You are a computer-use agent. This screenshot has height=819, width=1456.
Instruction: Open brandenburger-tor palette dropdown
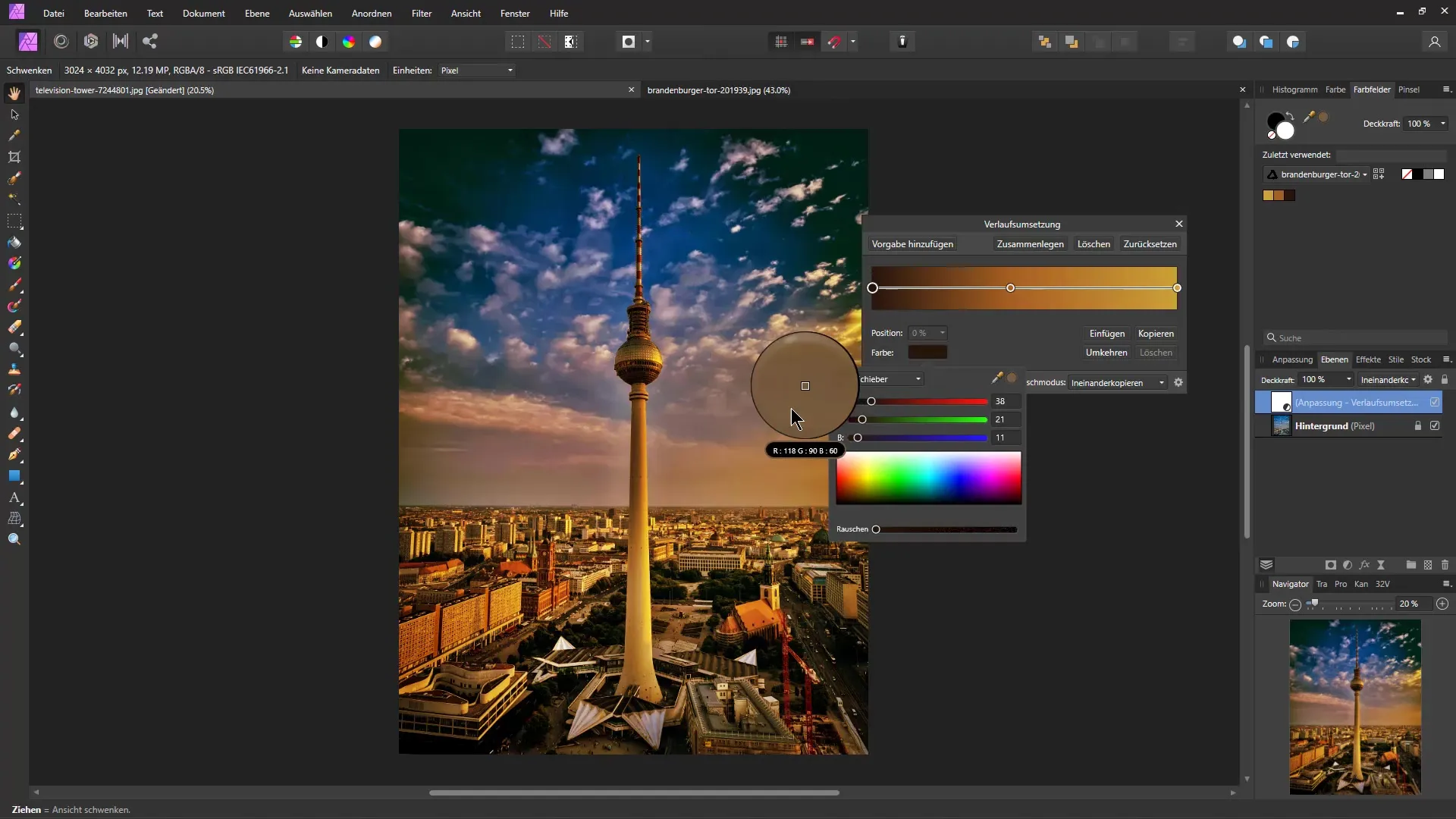[1317, 174]
